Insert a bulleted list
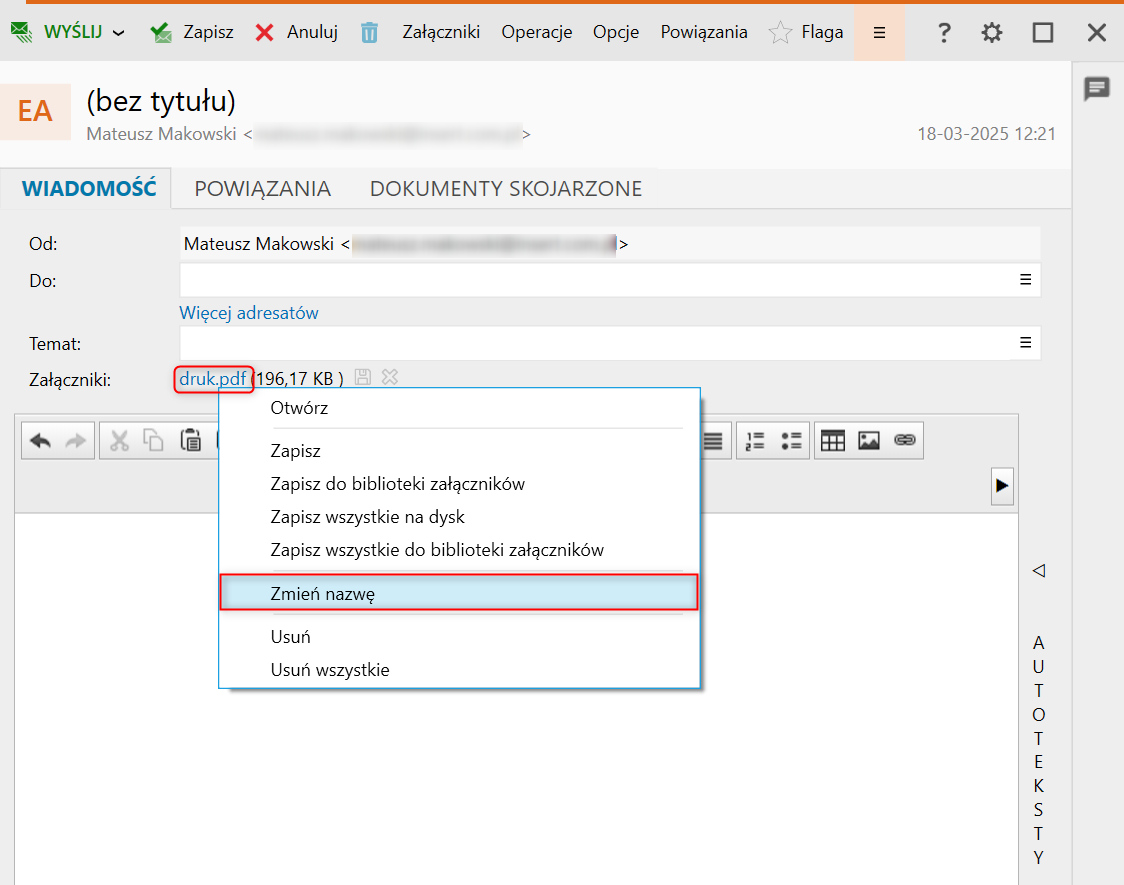The image size is (1124, 885). click(x=791, y=441)
